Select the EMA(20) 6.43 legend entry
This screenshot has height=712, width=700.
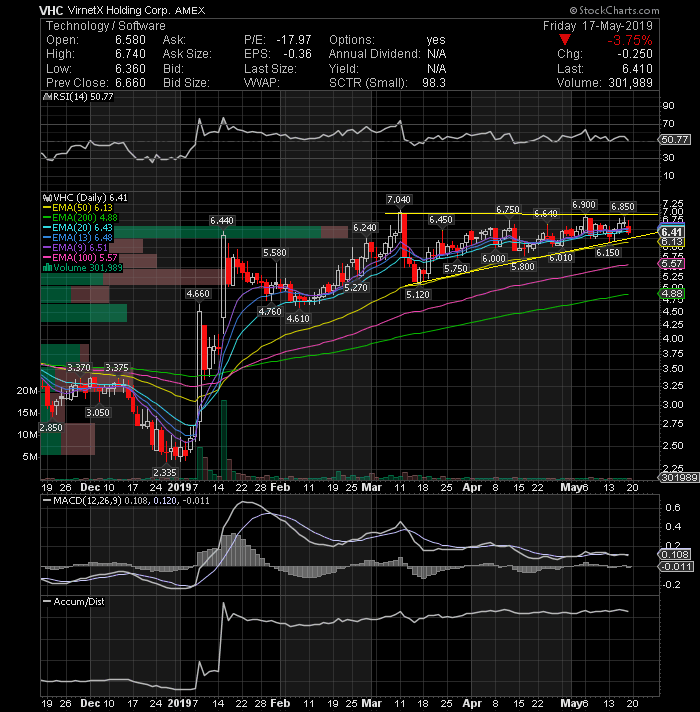pos(78,227)
